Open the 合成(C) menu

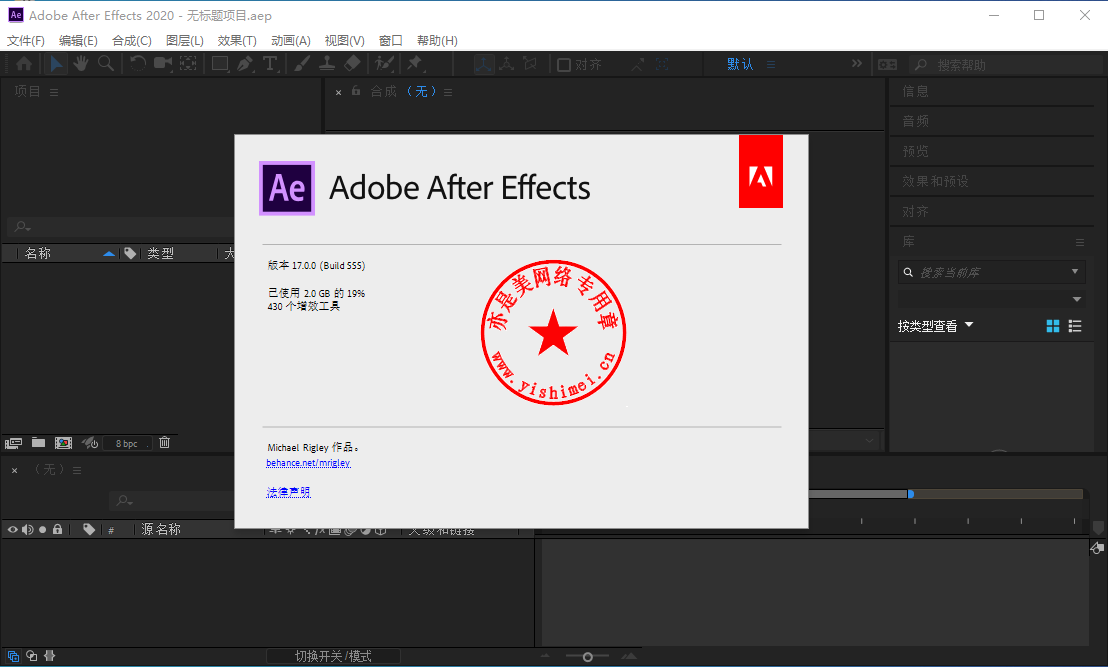pos(132,41)
